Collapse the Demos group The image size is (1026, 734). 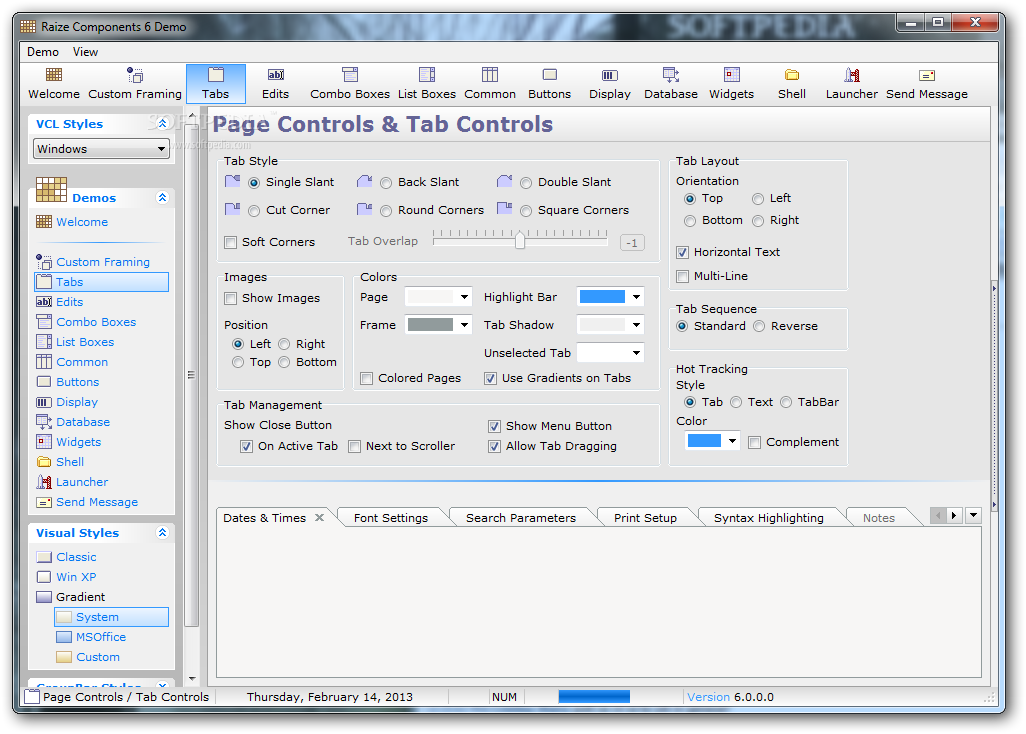(x=162, y=197)
